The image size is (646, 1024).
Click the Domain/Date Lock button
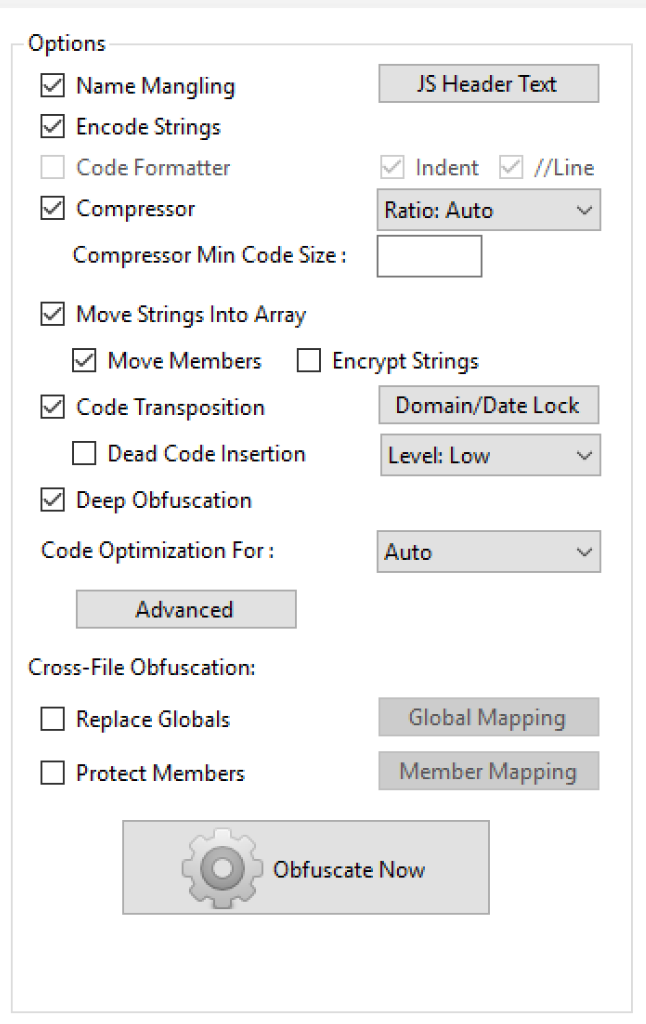click(x=489, y=405)
